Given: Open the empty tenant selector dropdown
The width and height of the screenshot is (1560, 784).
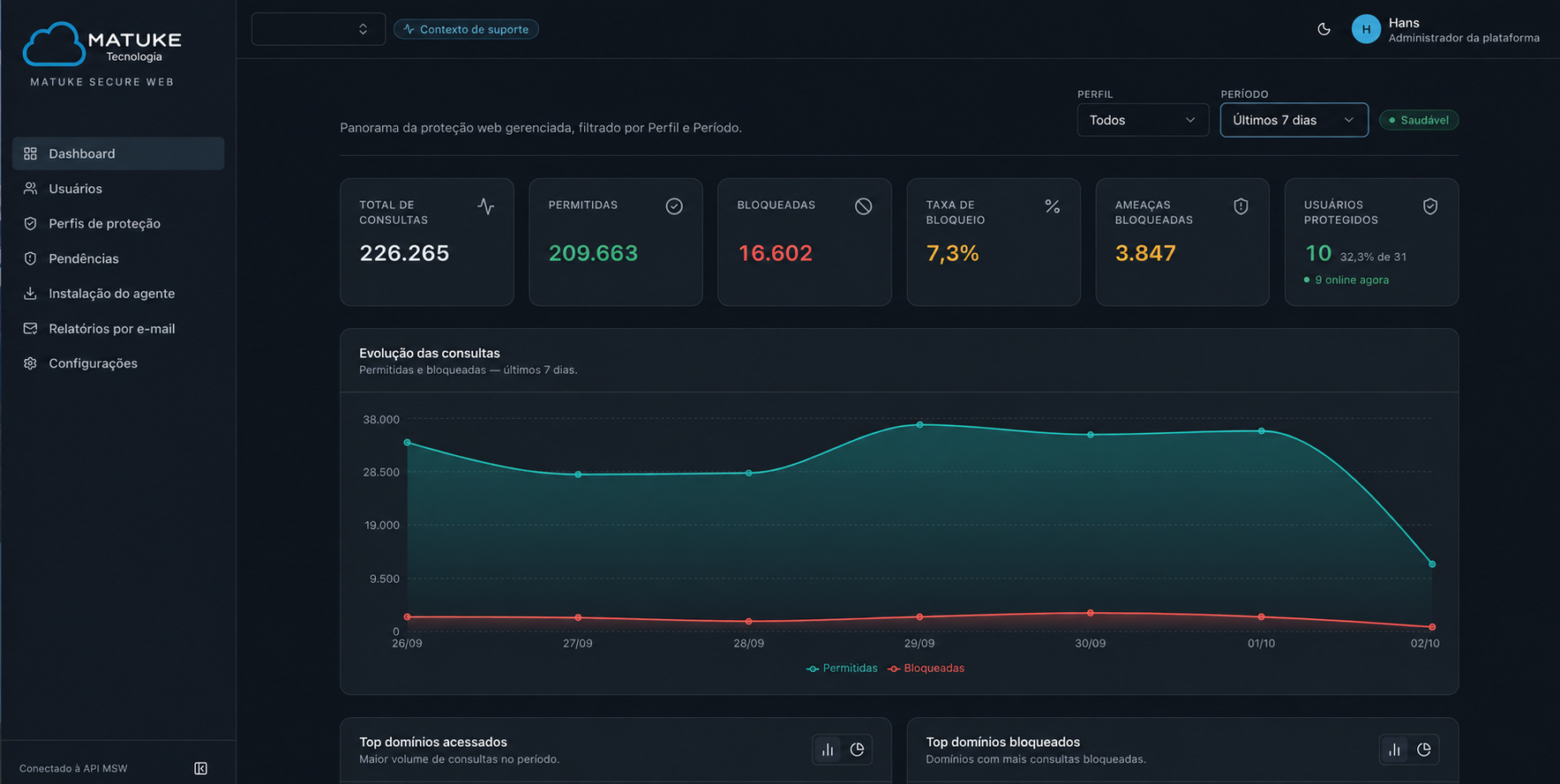Looking at the screenshot, I should coord(319,29).
